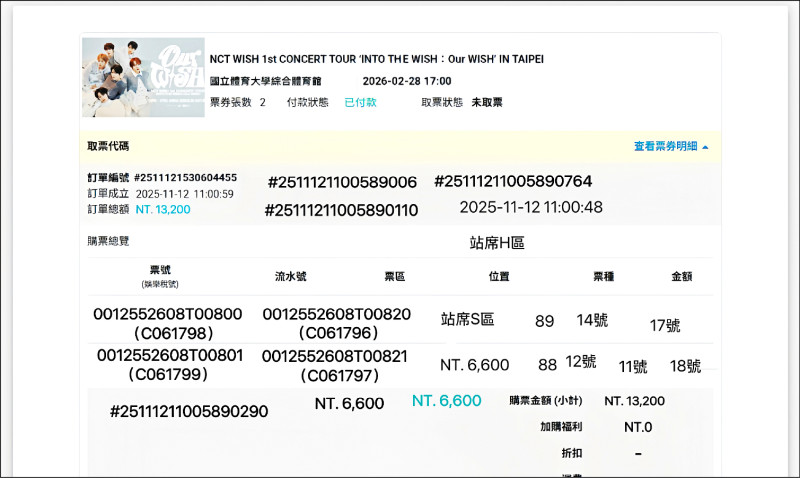Click code #25111211005890764
800x478 pixels.
click(513, 181)
